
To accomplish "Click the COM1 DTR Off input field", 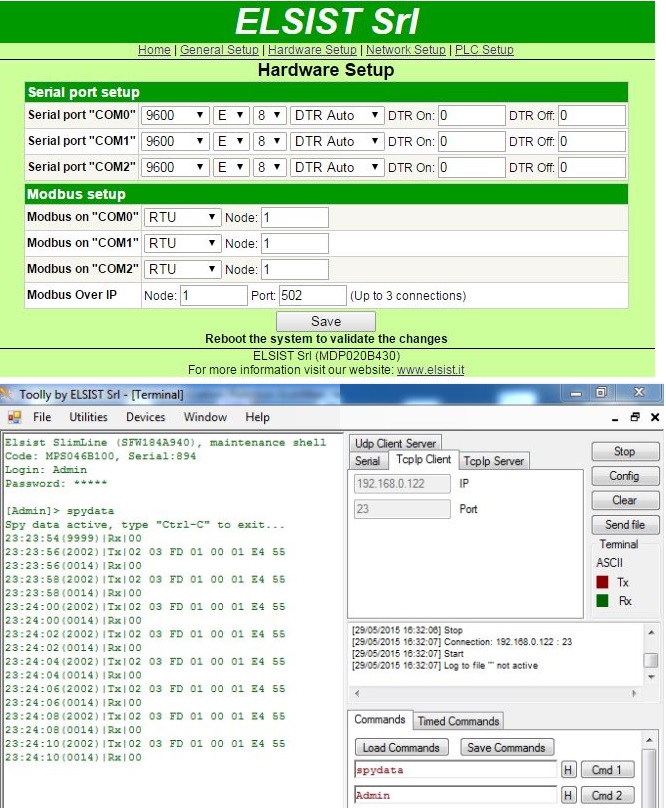I will 592,141.
